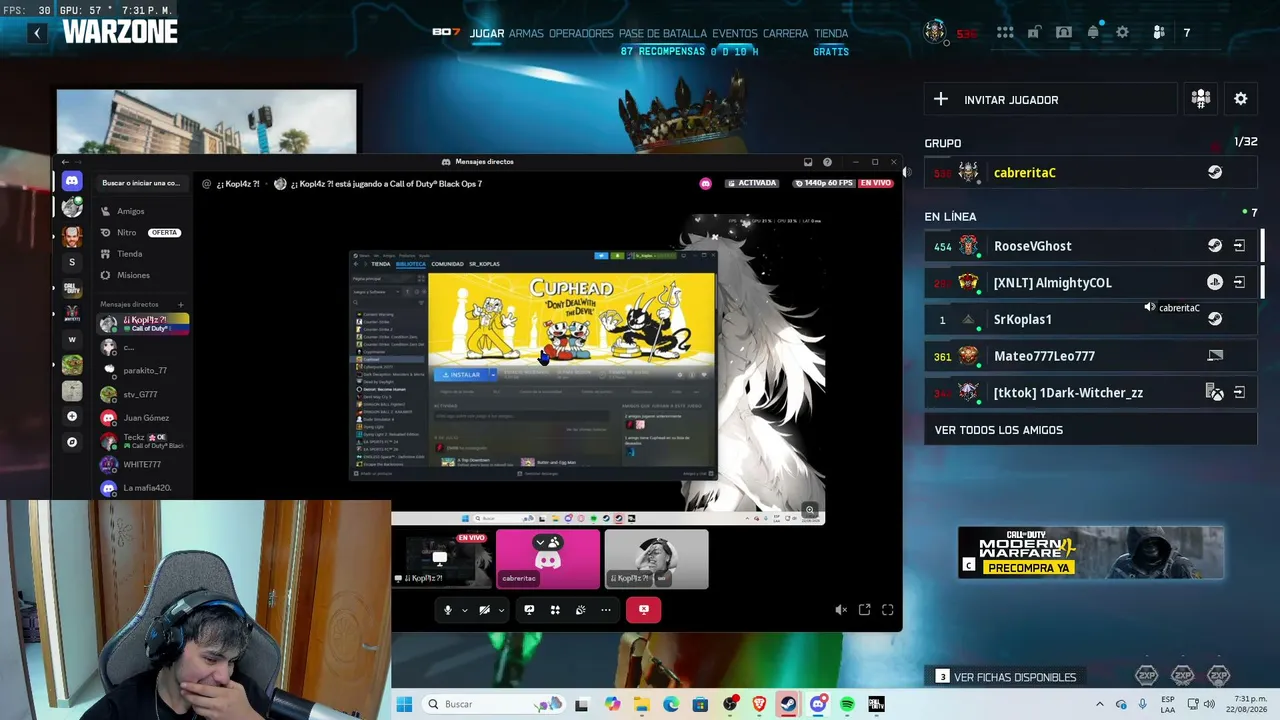Viewport: 1280px width, 720px height.
Task: Pop out the Discord call window
Action: pyautogui.click(x=865, y=610)
